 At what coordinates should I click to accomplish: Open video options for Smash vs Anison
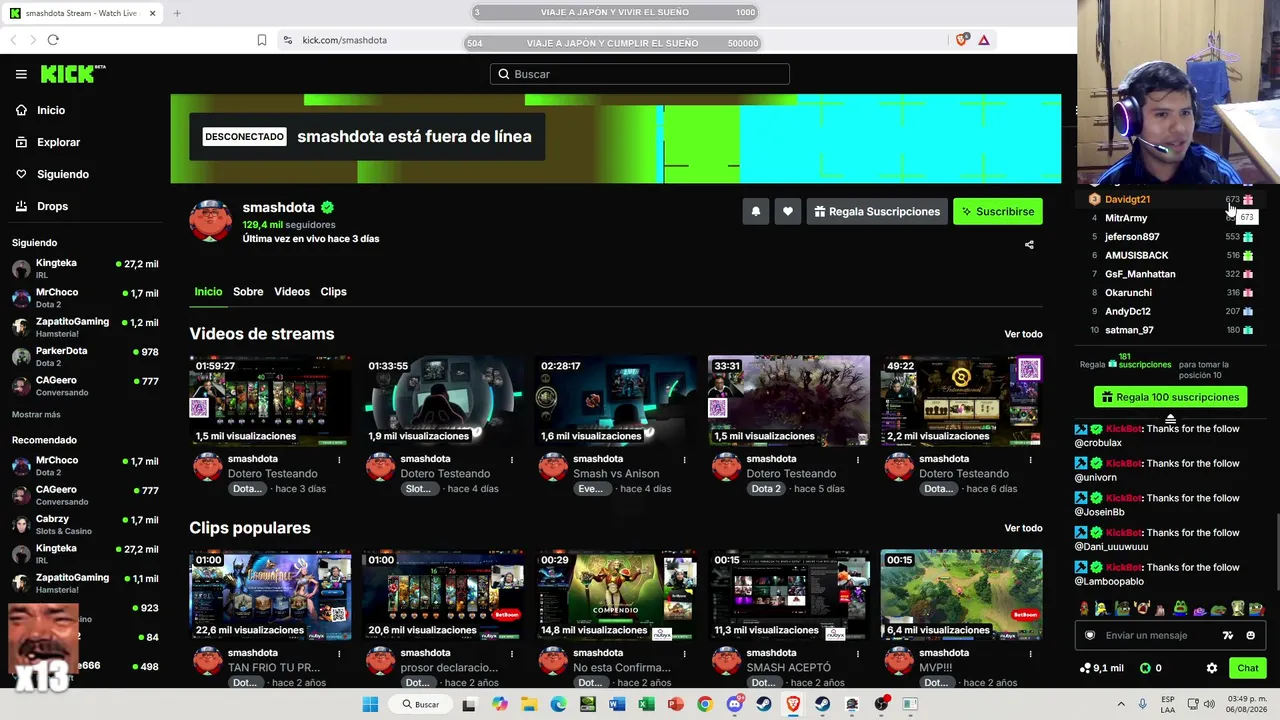click(685, 460)
